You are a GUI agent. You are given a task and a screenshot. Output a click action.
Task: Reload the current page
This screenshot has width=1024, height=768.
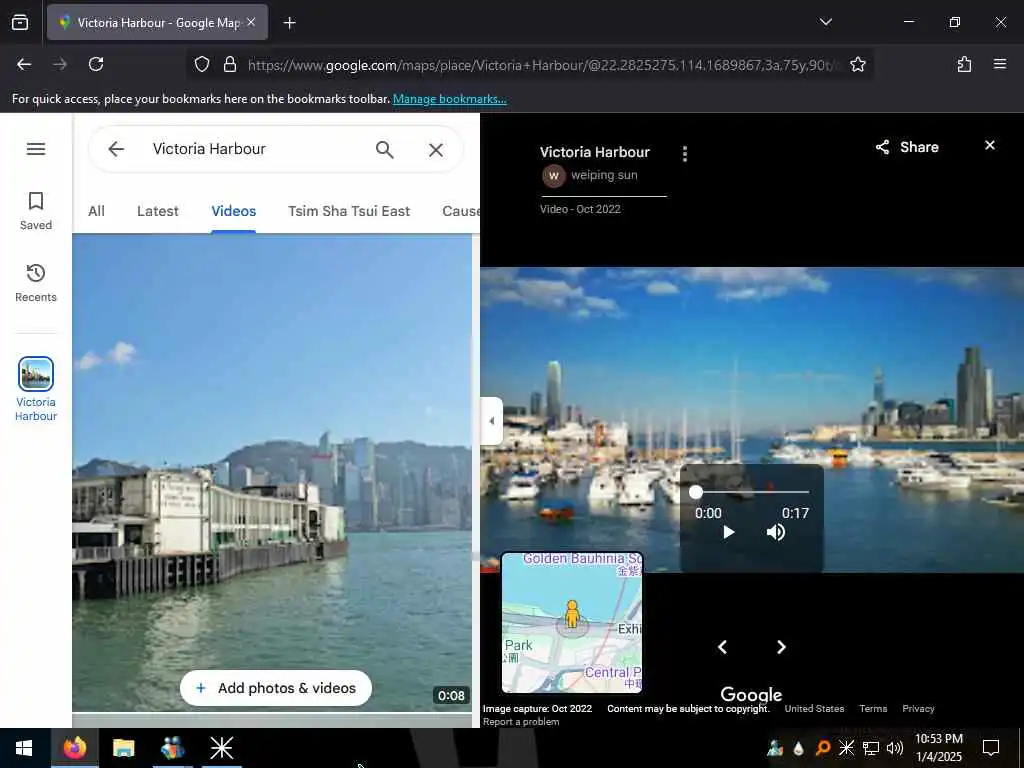coord(96,64)
